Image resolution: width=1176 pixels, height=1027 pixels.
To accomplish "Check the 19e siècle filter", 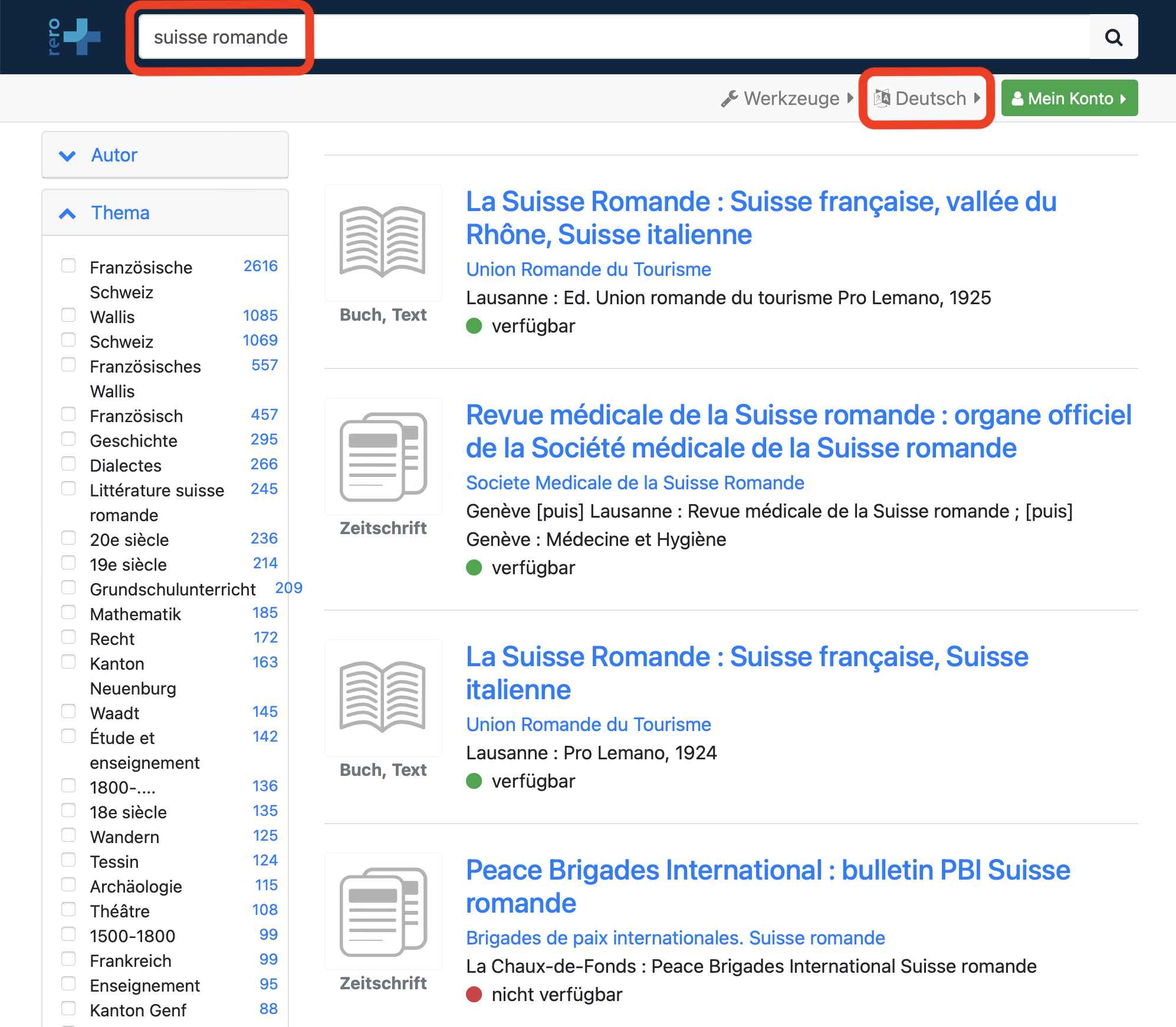I will click(x=68, y=562).
